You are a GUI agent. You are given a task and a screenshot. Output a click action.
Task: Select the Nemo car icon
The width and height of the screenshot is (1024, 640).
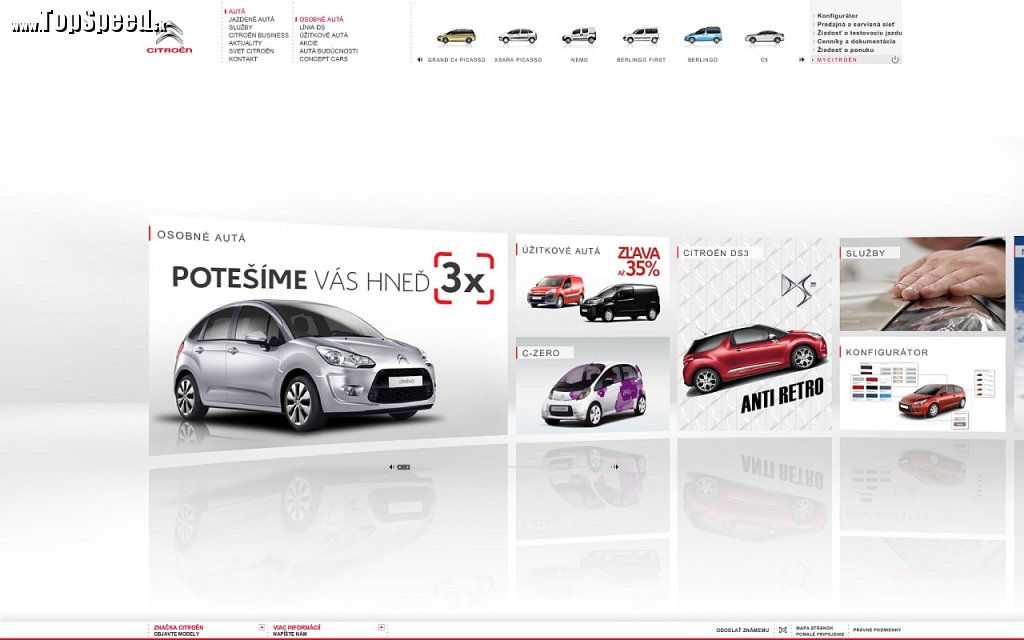[x=579, y=36]
